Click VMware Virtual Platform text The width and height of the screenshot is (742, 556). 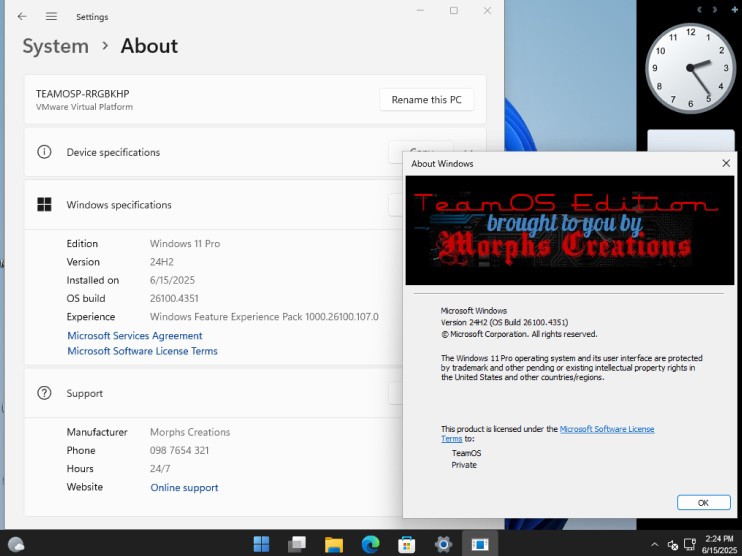pos(84,107)
